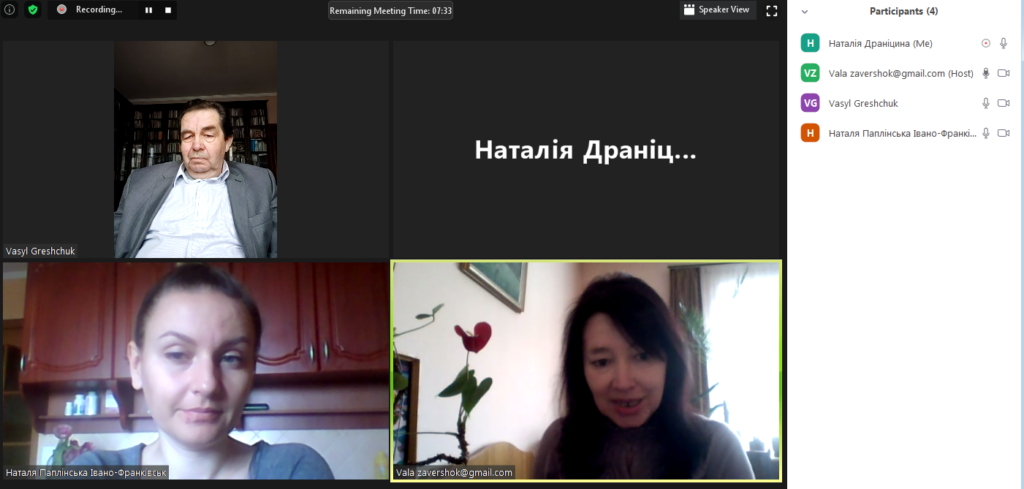Click the Participants (4) panel title
Viewport: 1024px width, 489px height.
903,12
